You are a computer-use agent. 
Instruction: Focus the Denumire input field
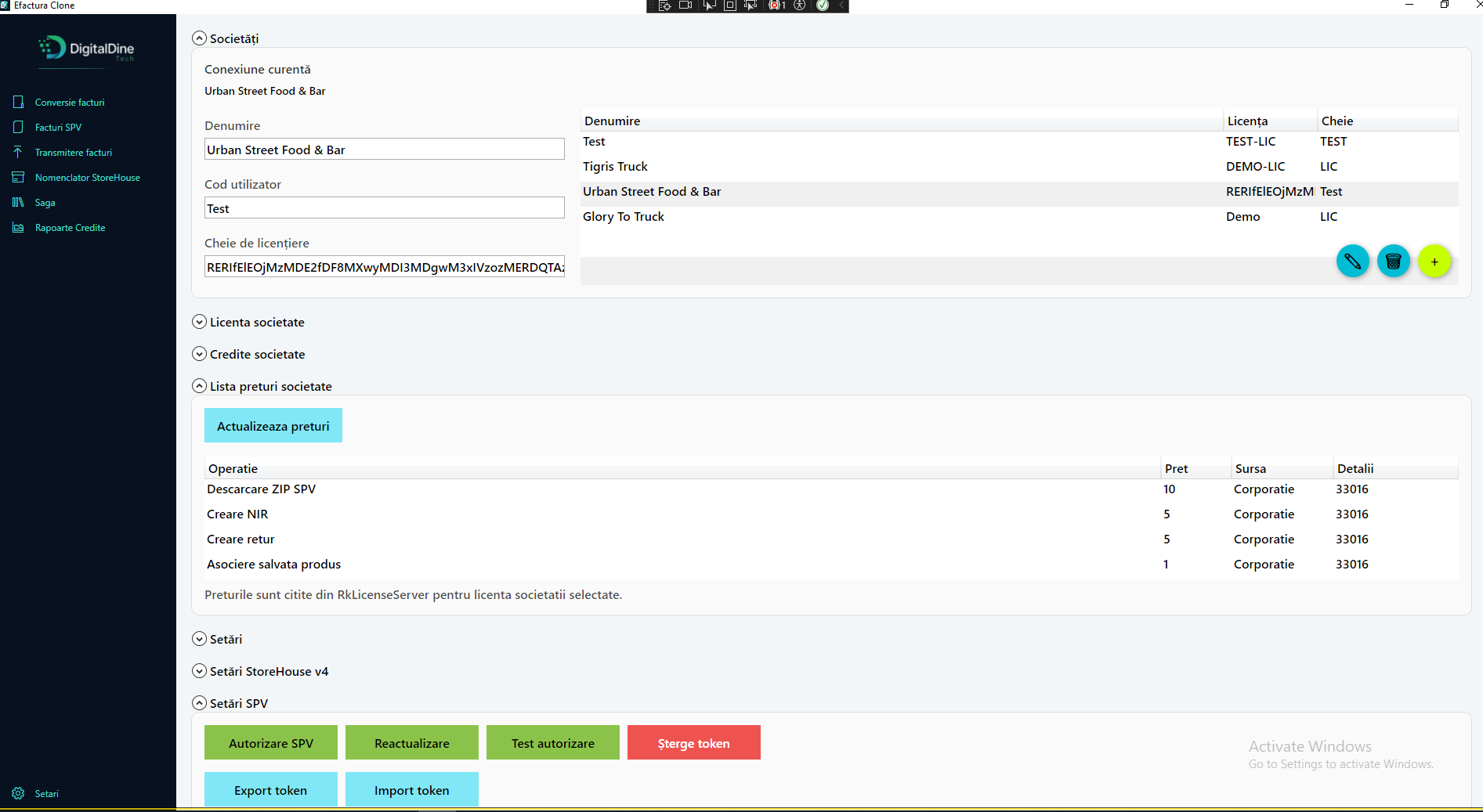(385, 149)
